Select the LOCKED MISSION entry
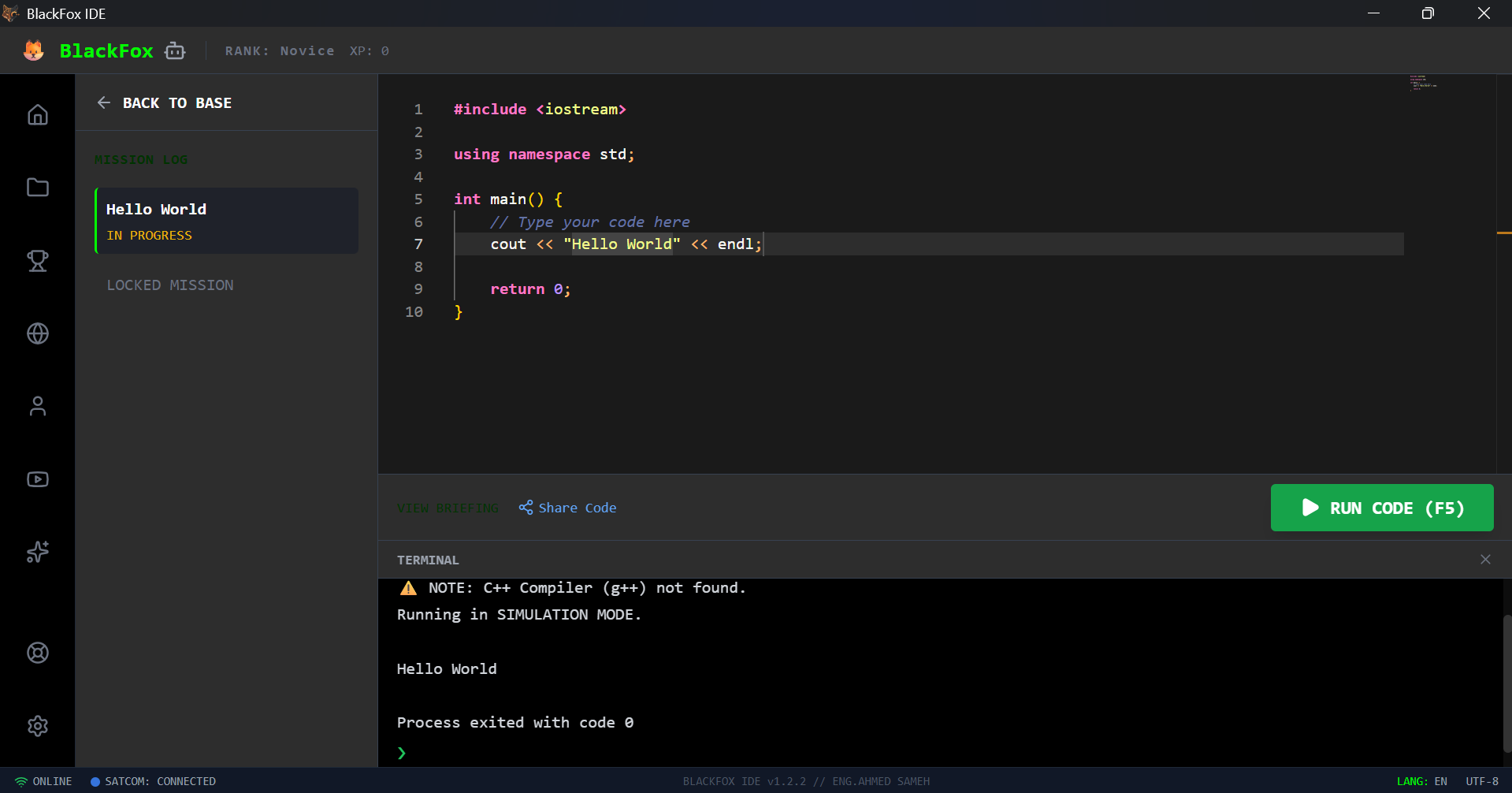 coord(170,285)
